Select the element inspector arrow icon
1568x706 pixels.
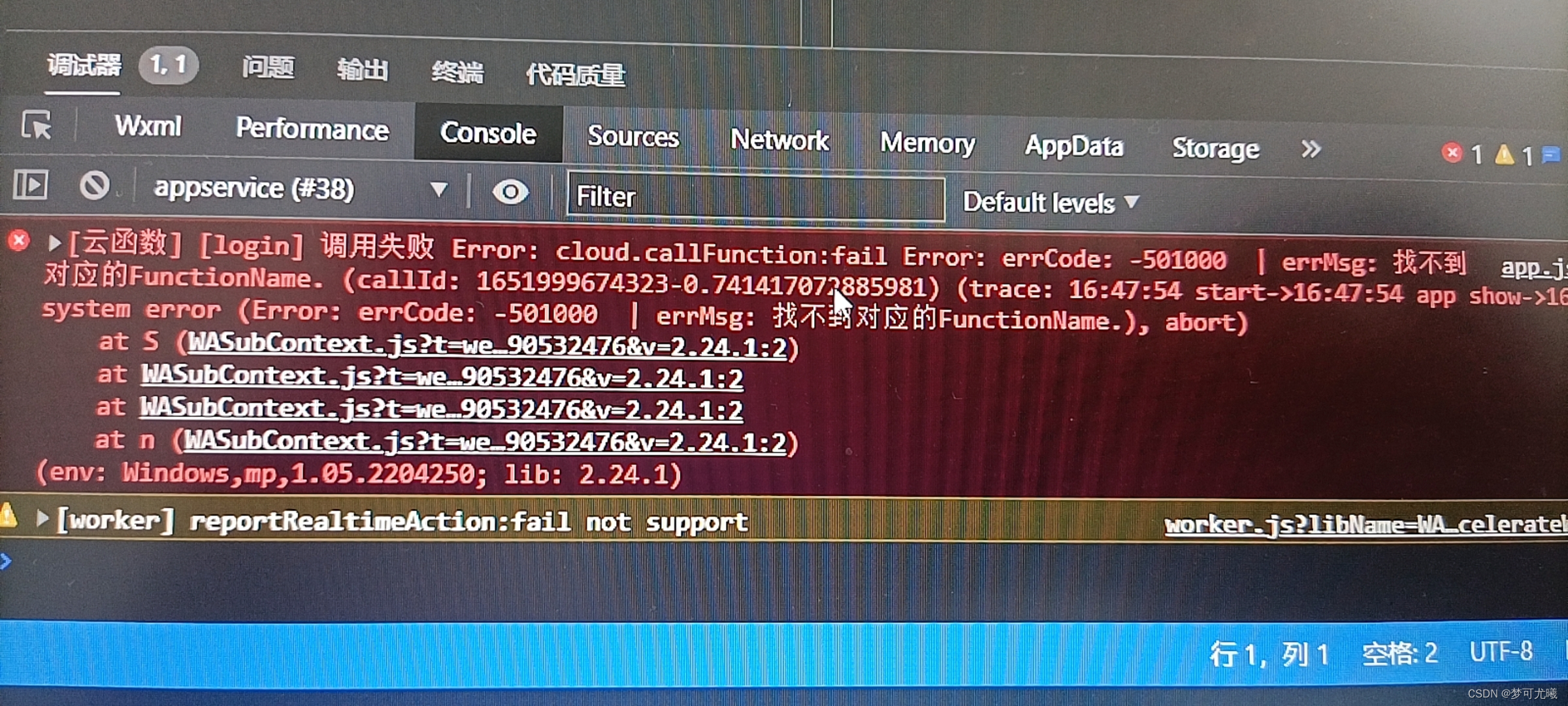point(37,124)
